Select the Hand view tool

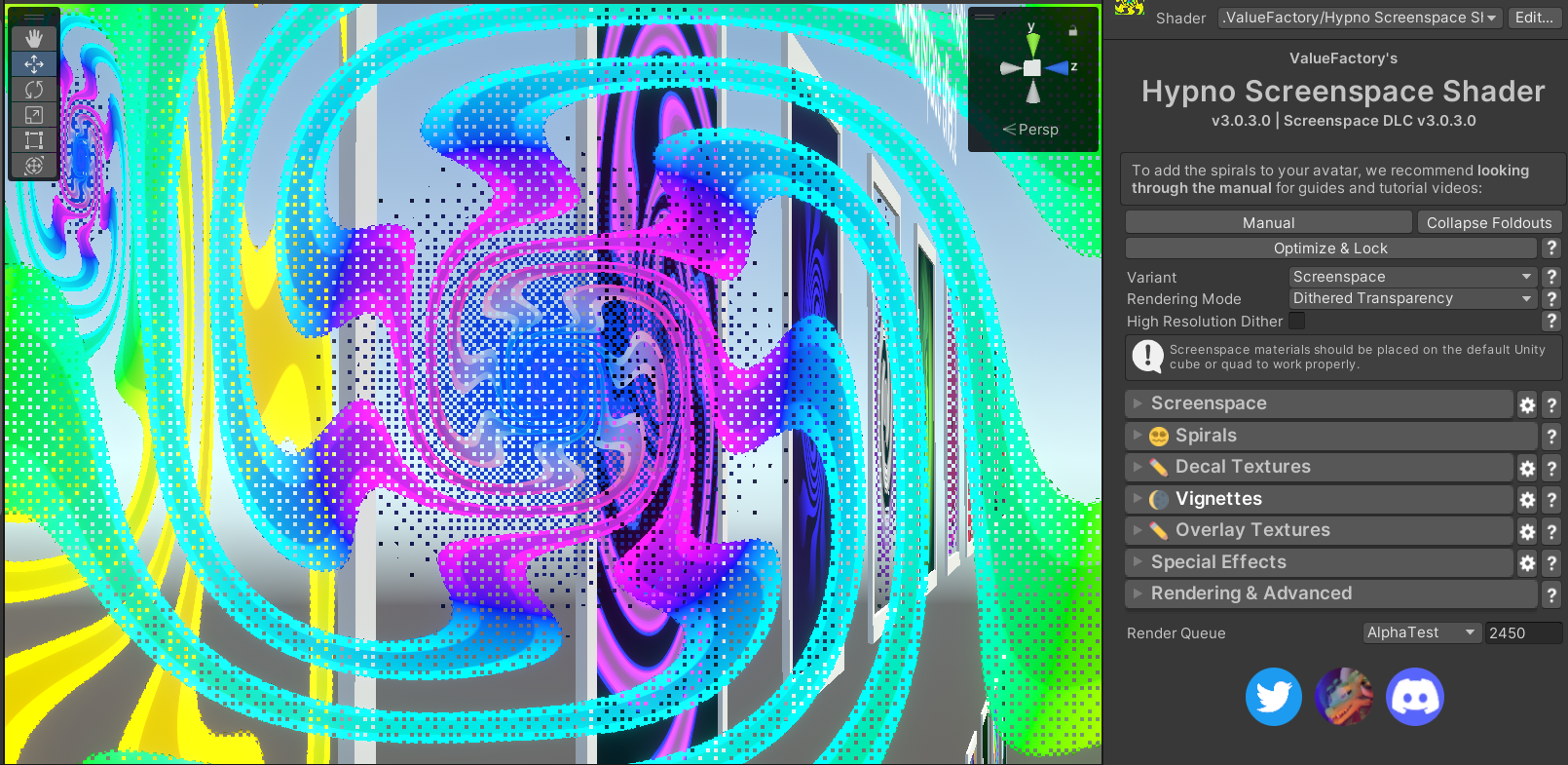point(34,39)
